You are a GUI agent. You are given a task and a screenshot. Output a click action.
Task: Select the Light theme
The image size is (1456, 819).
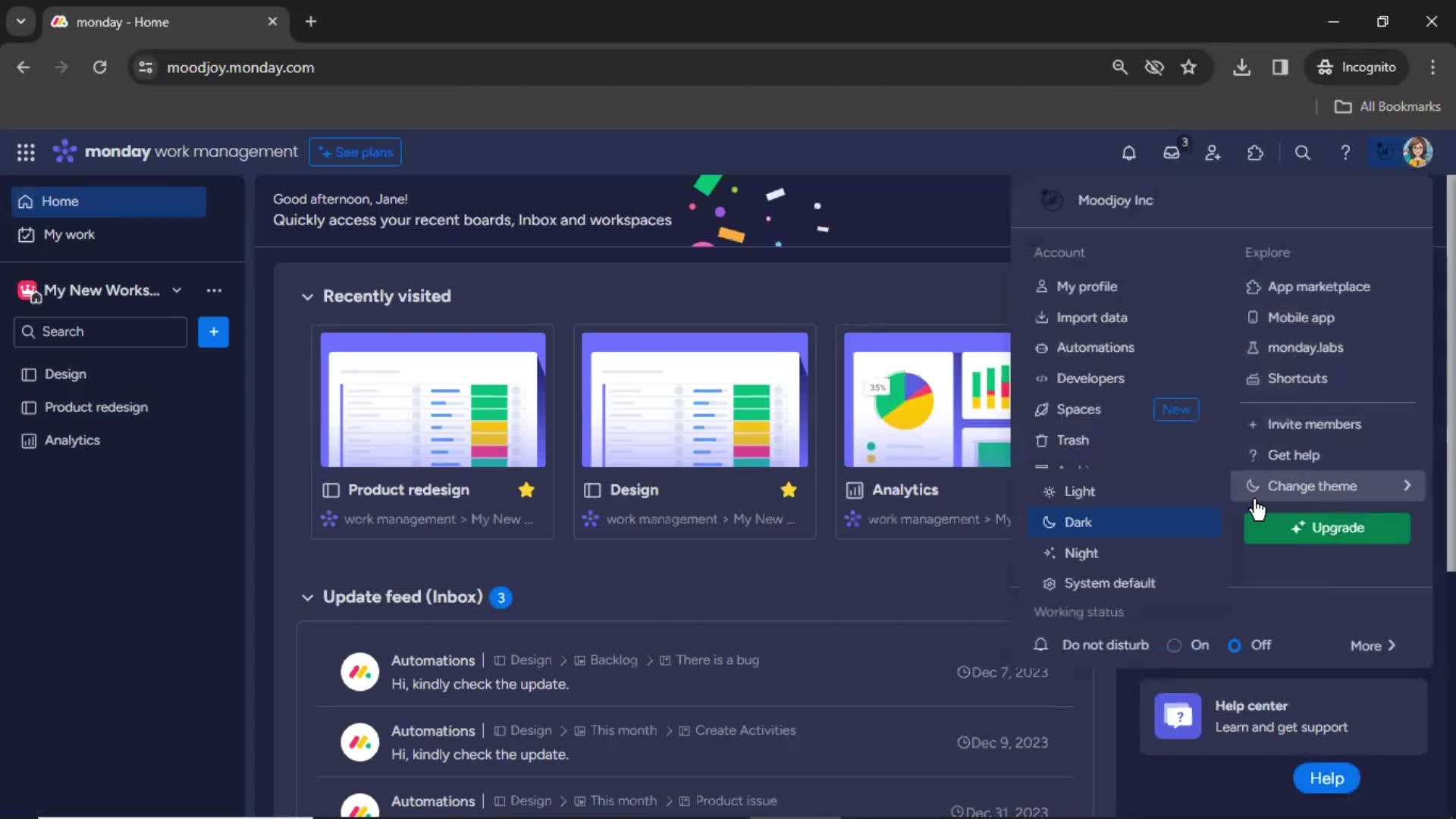(x=1124, y=491)
